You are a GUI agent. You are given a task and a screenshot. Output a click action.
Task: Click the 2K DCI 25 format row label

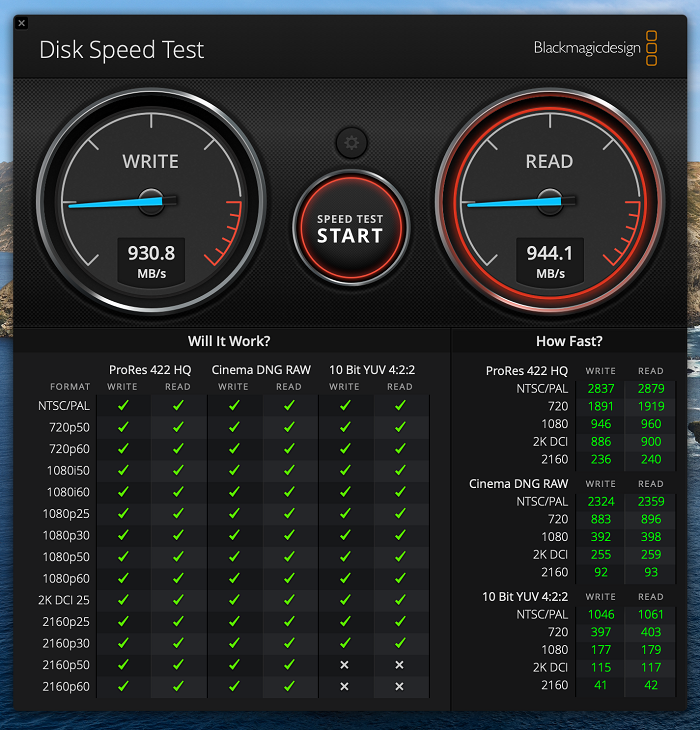[64, 600]
